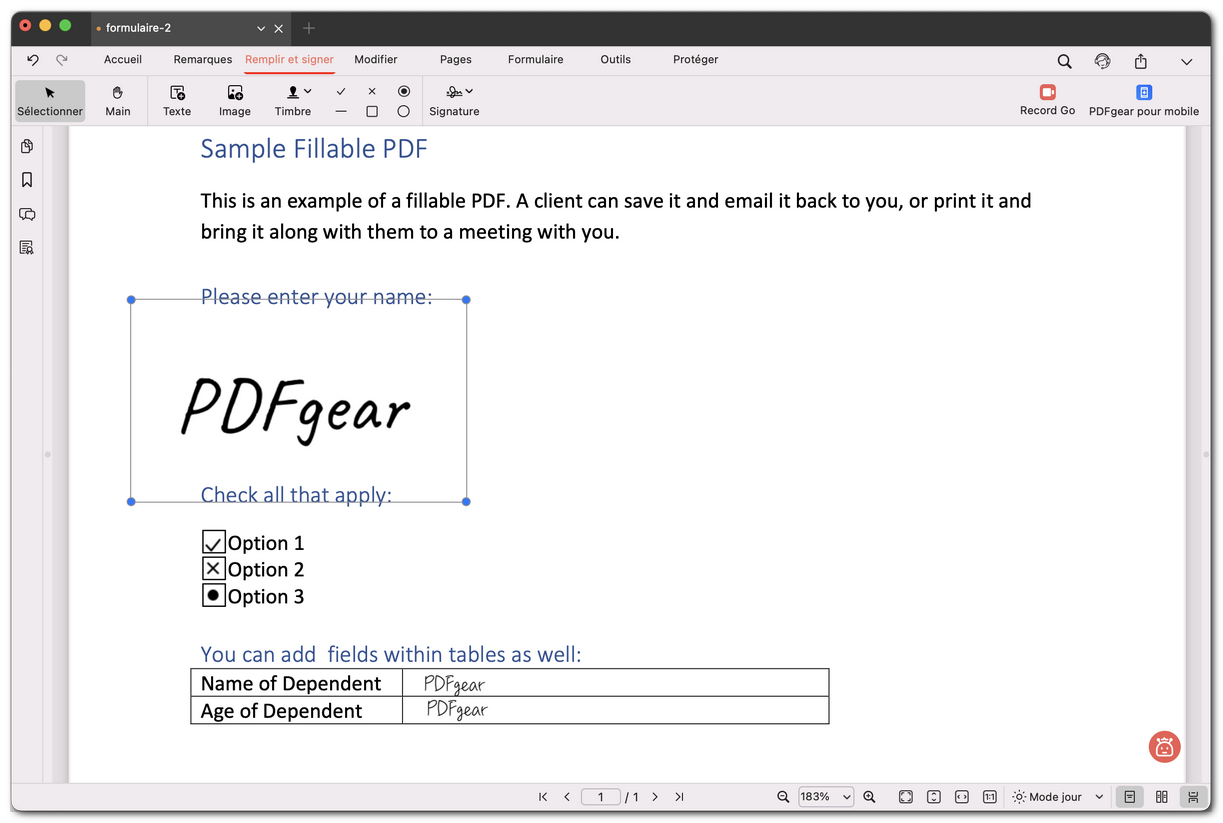Show the comments panel in the sidebar
Screen dimensions: 1223x823
[27, 214]
